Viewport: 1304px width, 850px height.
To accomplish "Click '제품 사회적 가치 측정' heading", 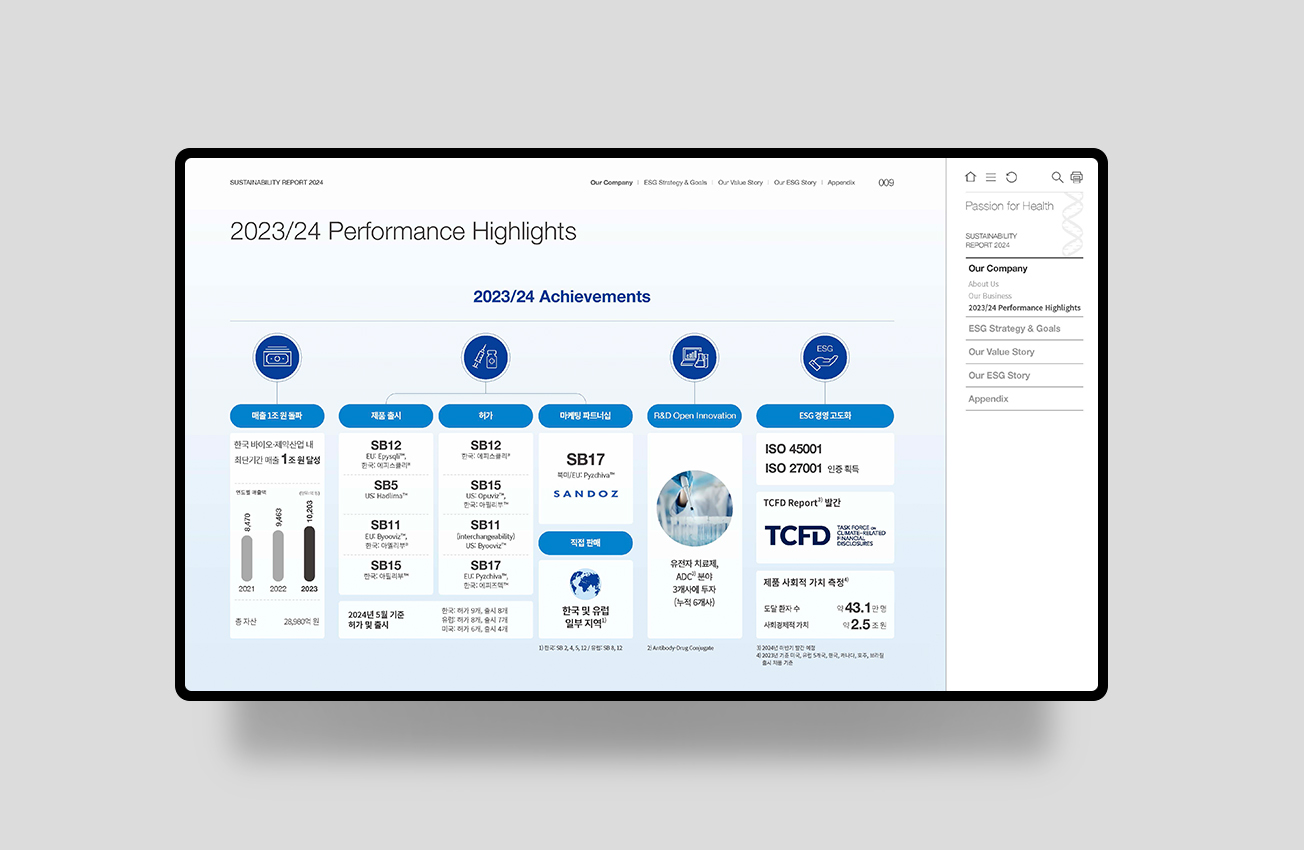I will tap(806, 582).
